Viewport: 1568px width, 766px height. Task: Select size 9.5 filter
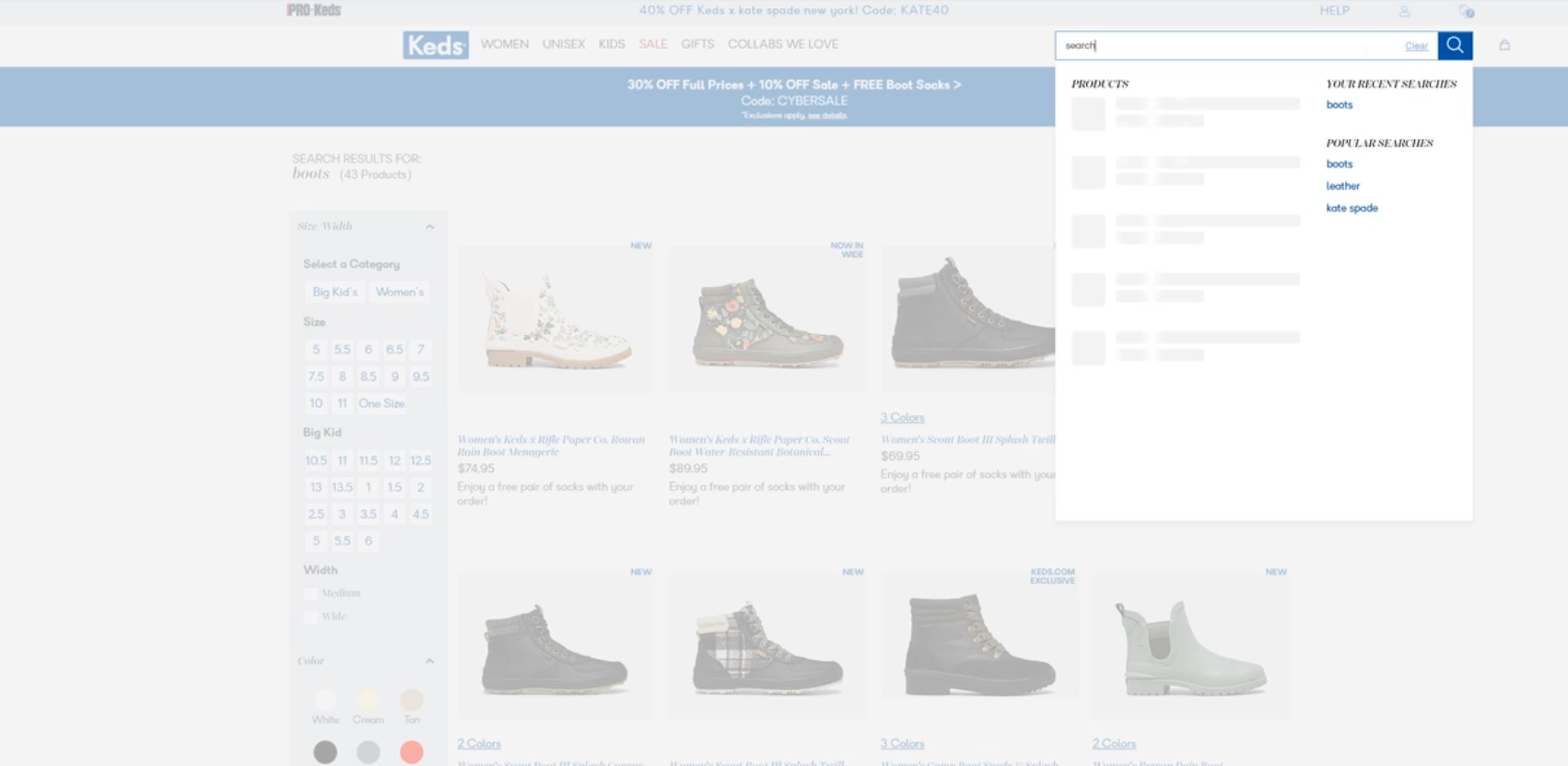point(421,377)
